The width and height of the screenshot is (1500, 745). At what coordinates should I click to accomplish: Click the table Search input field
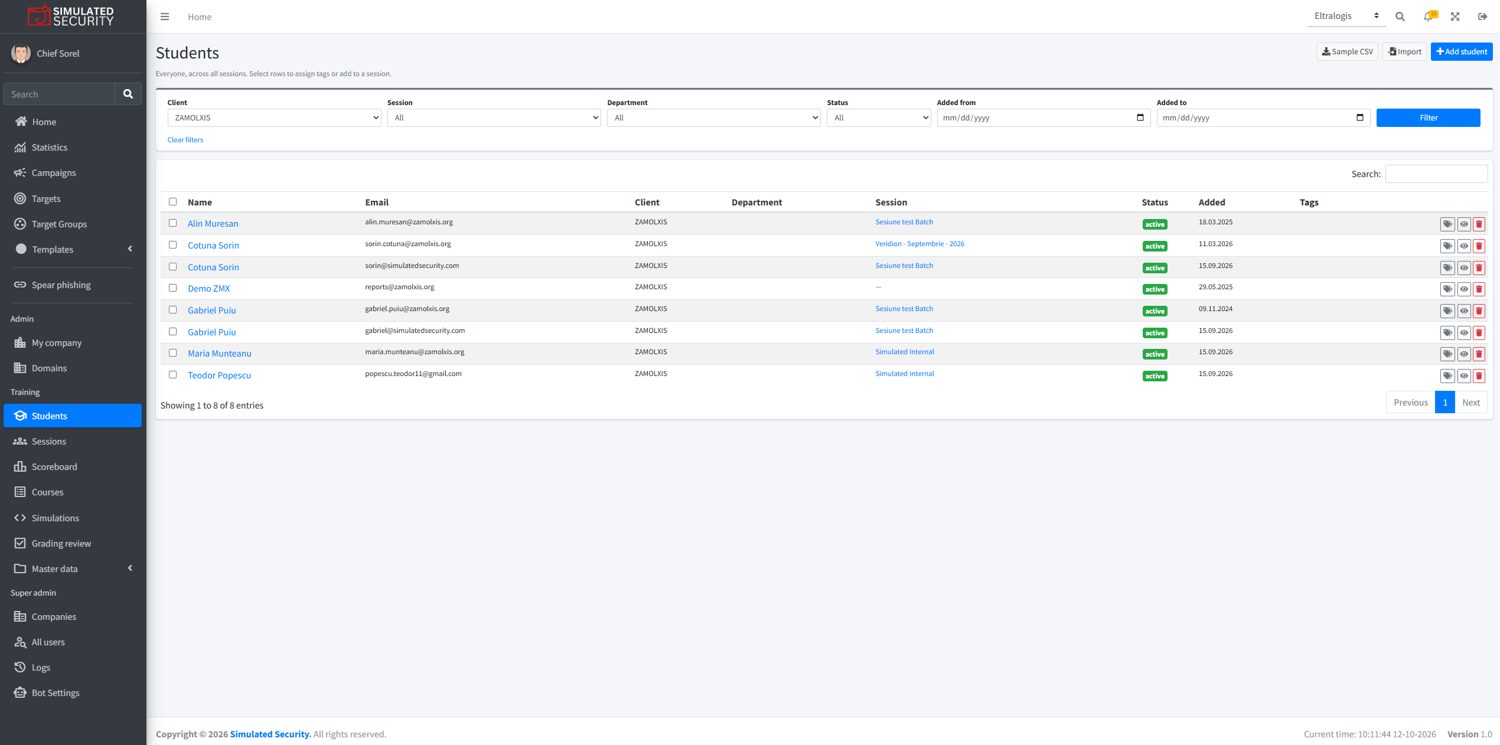[1436, 174]
